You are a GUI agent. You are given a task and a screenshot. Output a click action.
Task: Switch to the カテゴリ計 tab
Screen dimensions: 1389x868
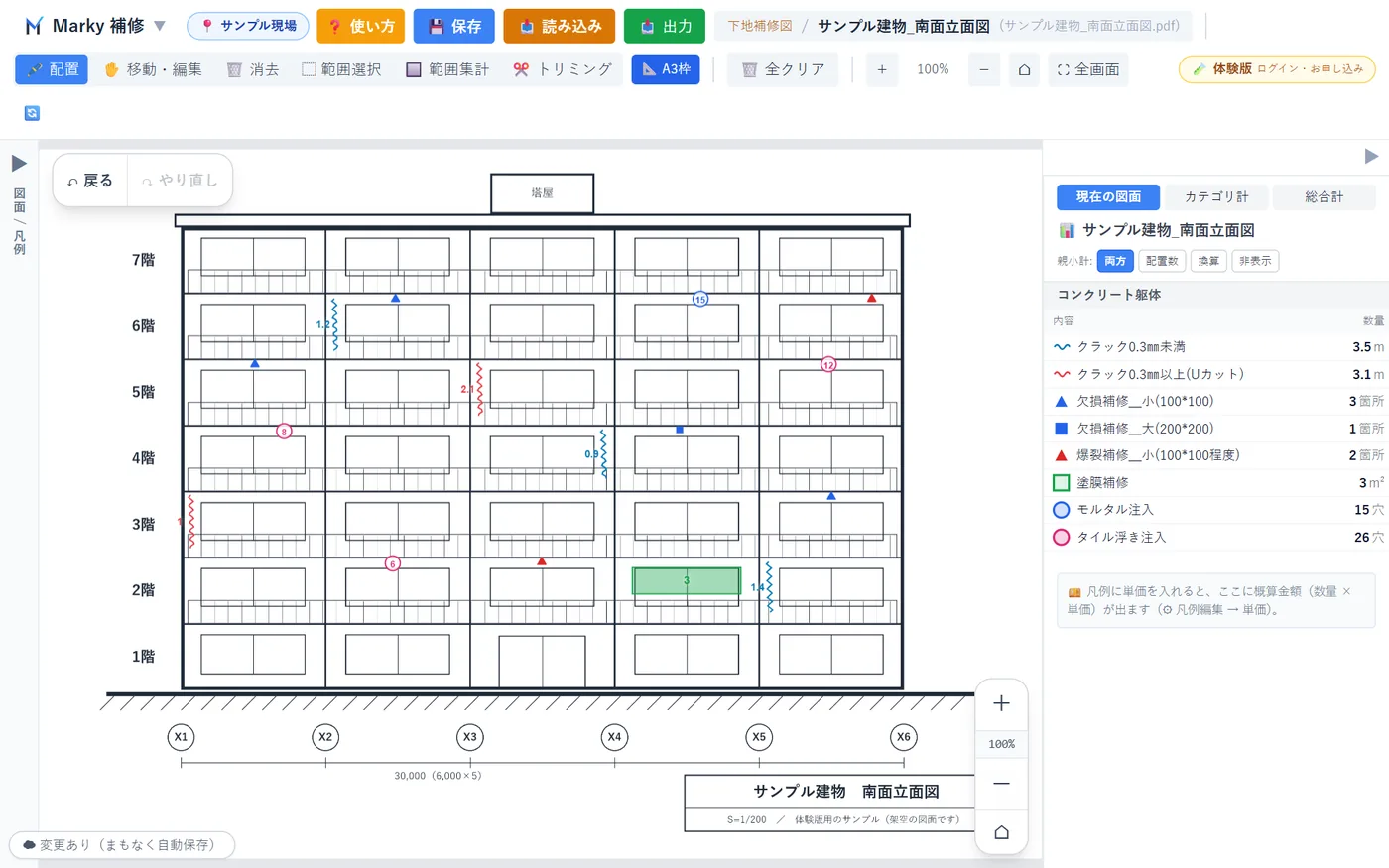1216,196
